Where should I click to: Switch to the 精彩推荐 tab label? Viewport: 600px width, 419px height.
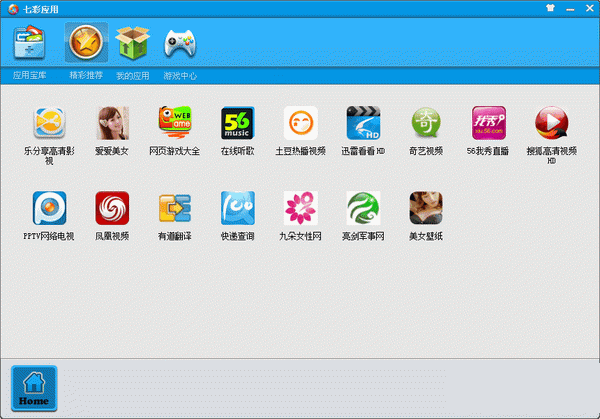pos(86,75)
